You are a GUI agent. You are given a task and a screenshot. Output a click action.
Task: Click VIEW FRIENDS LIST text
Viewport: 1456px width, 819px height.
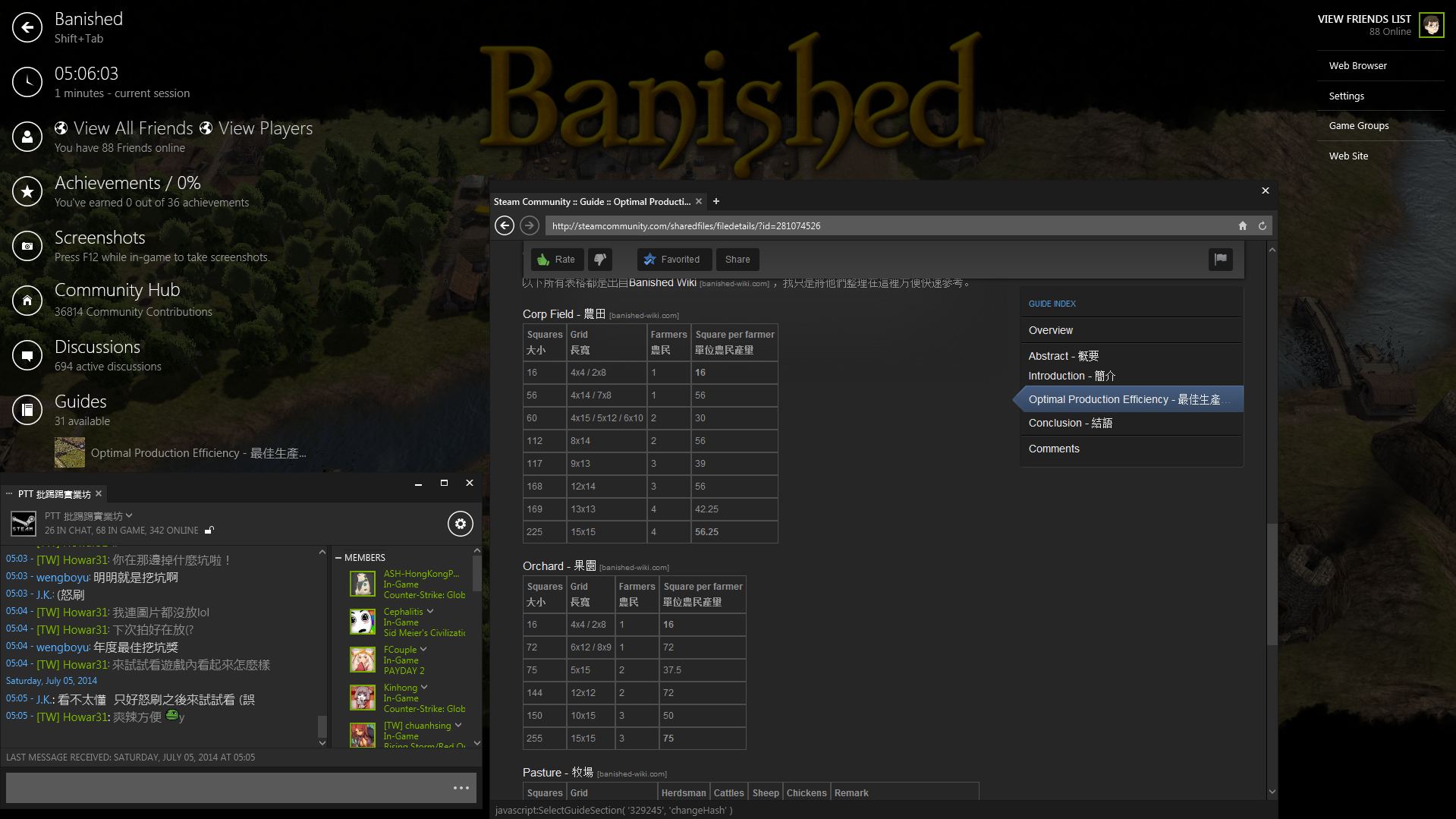coord(1364,19)
